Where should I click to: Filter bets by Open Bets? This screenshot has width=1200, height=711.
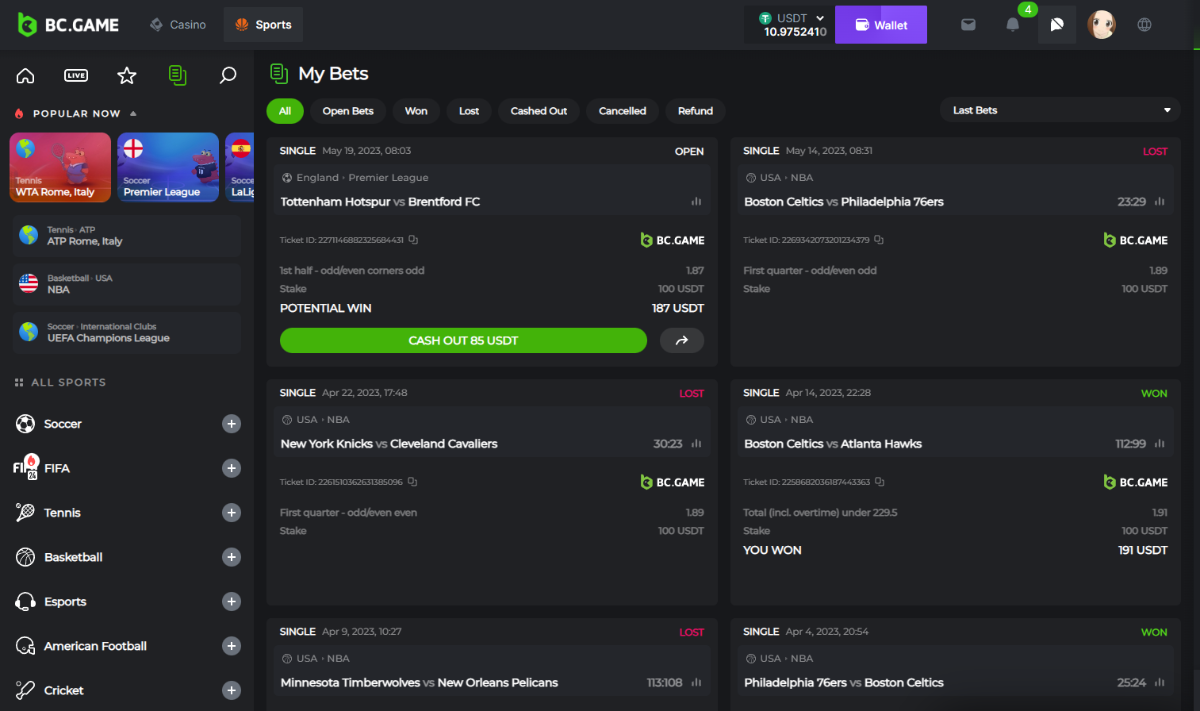(x=348, y=111)
